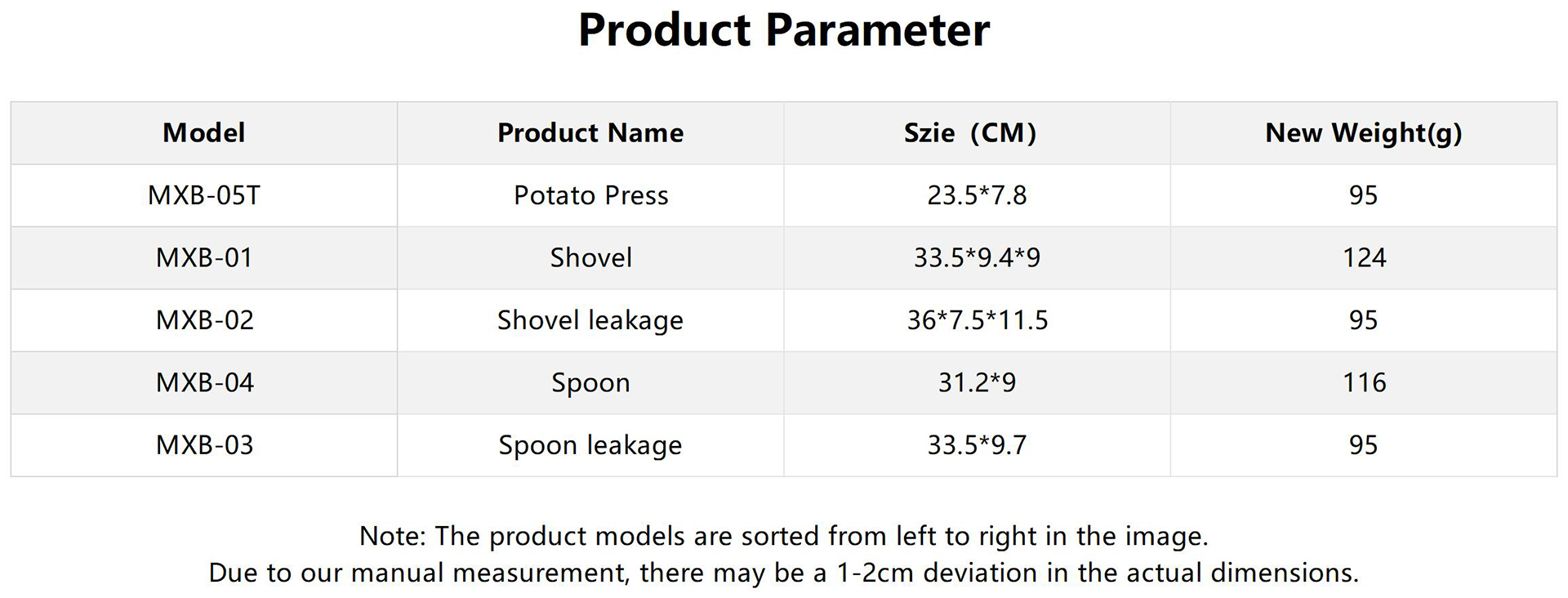Click the 36*7.5*11.5 size value
The width and height of the screenshot is (1568, 598).
pyautogui.click(x=977, y=320)
